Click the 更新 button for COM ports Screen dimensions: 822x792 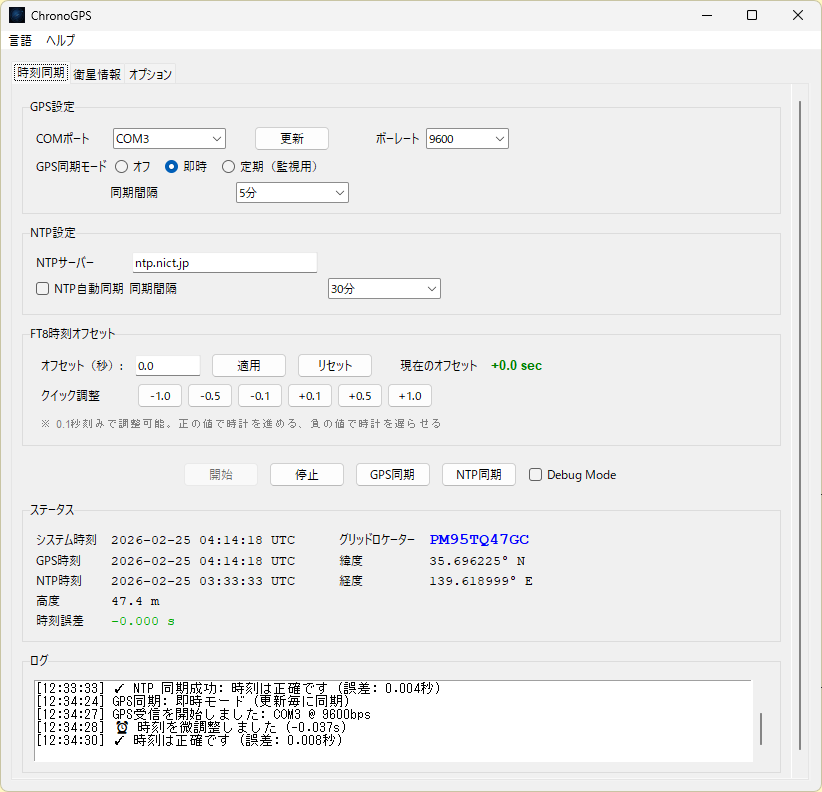pyautogui.click(x=291, y=139)
